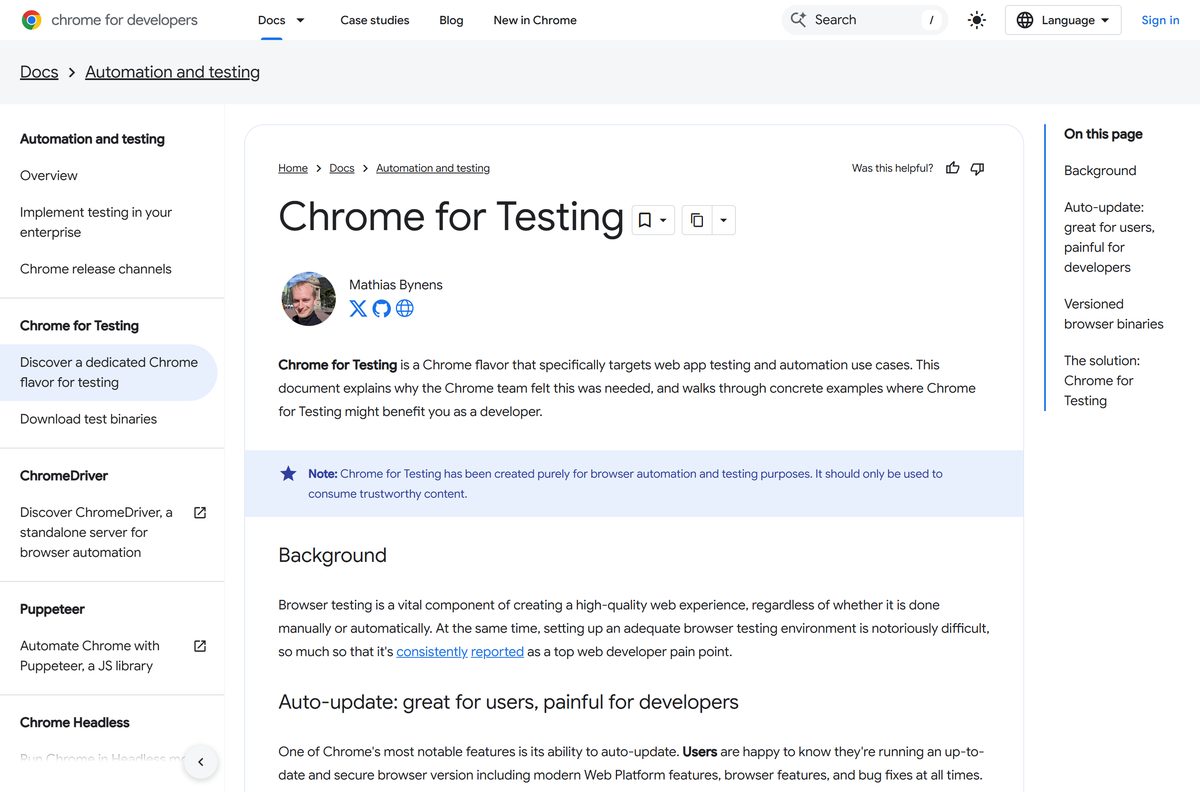Open Discover ChromeDriver sidebar link

pyautogui.click(x=96, y=532)
